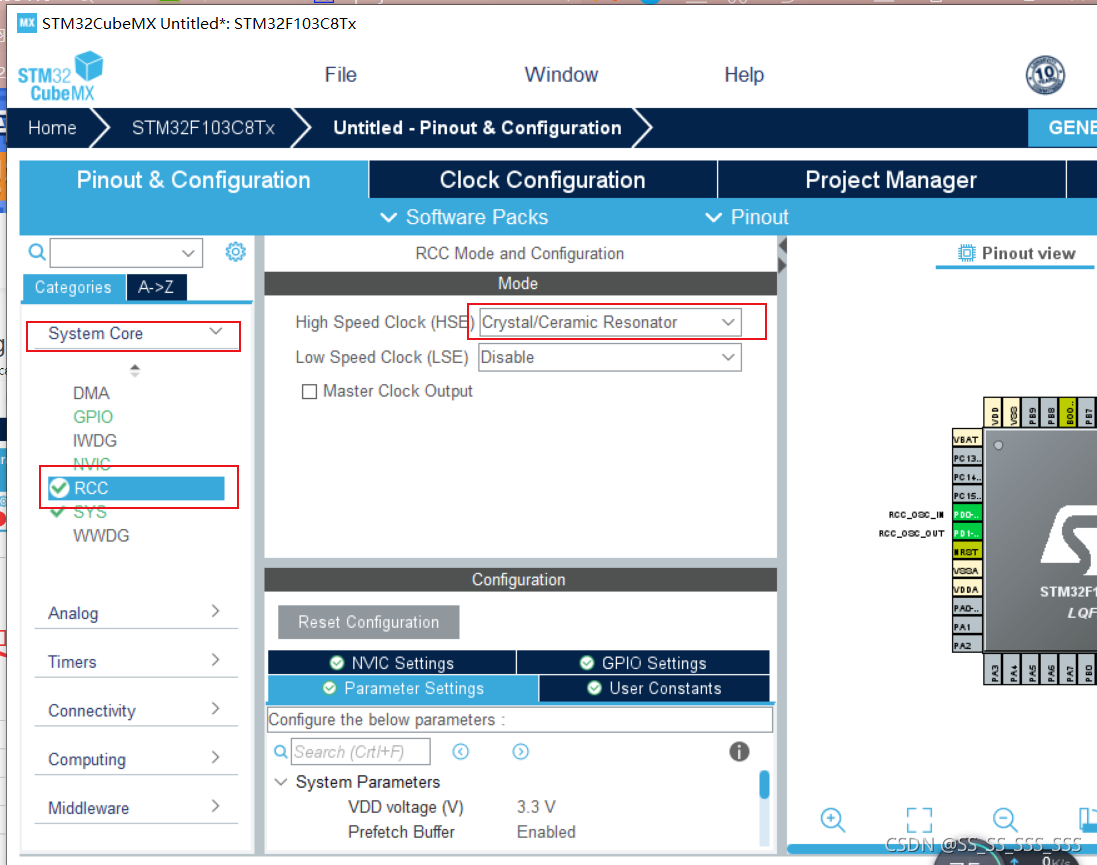Select IWDG in System Core list
Image resolution: width=1097 pixels, height=865 pixels.
(x=94, y=441)
